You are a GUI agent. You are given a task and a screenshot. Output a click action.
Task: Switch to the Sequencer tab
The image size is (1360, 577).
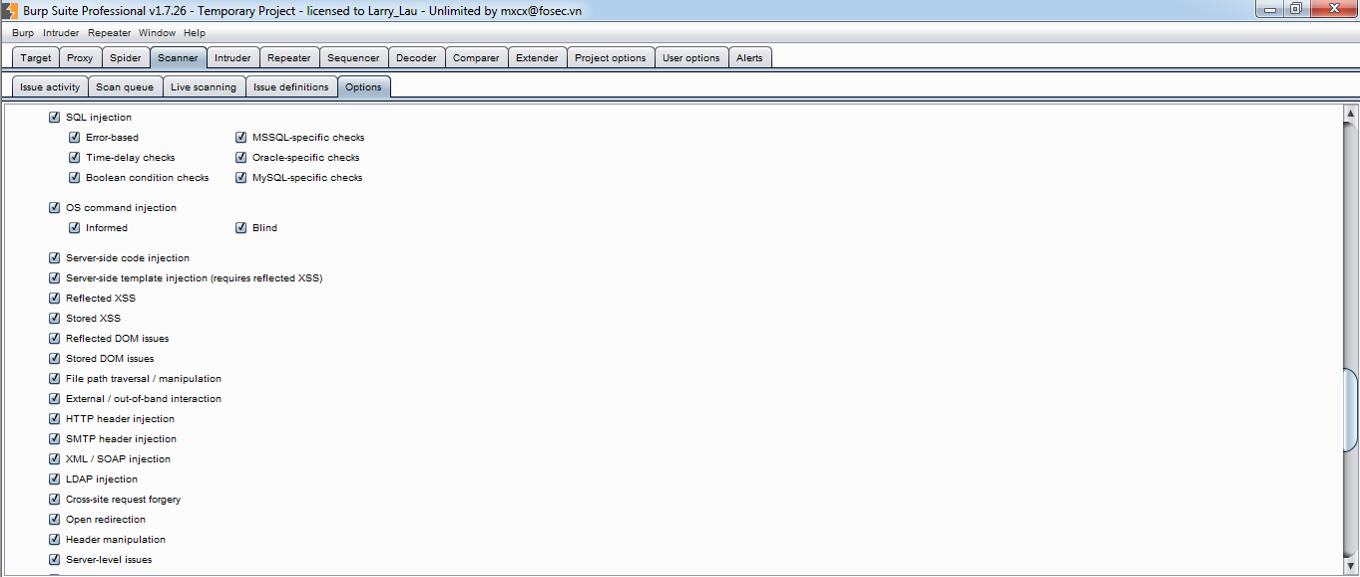coord(354,58)
